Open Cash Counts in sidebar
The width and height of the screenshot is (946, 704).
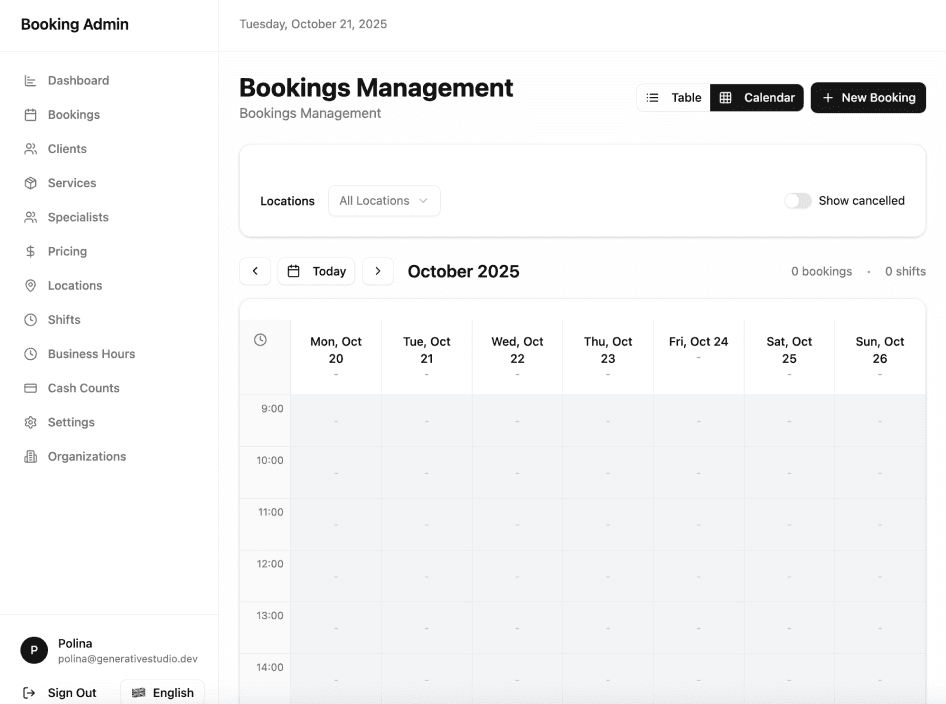pyautogui.click(x=83, y=388)
